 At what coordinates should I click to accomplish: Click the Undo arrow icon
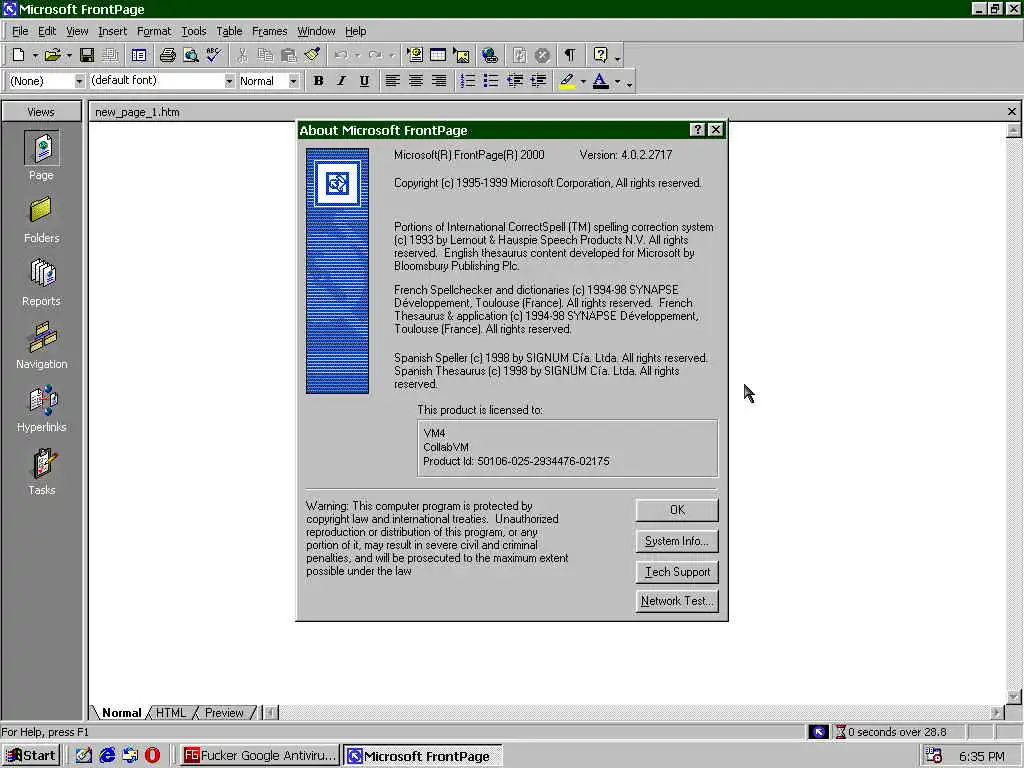click(x=341, y=56)
